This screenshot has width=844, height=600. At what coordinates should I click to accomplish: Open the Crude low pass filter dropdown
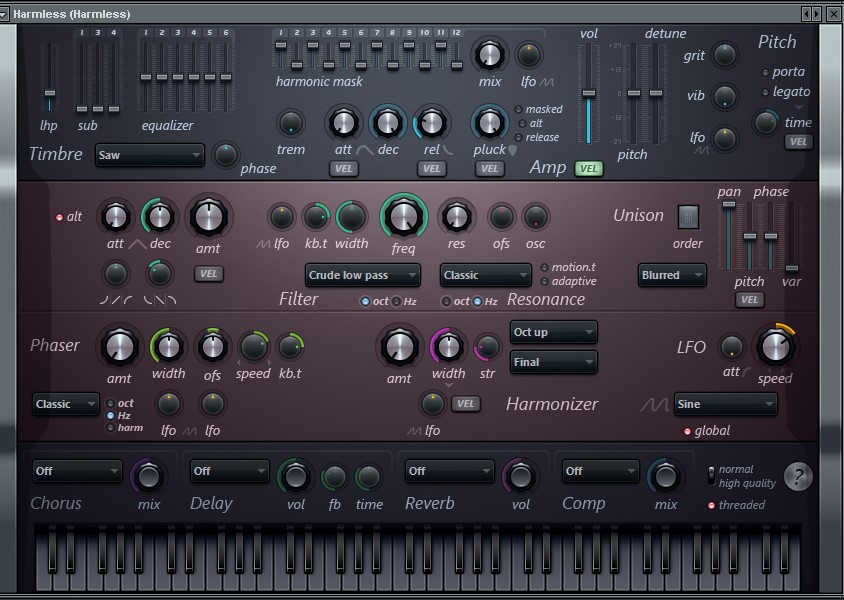(362, 275)
